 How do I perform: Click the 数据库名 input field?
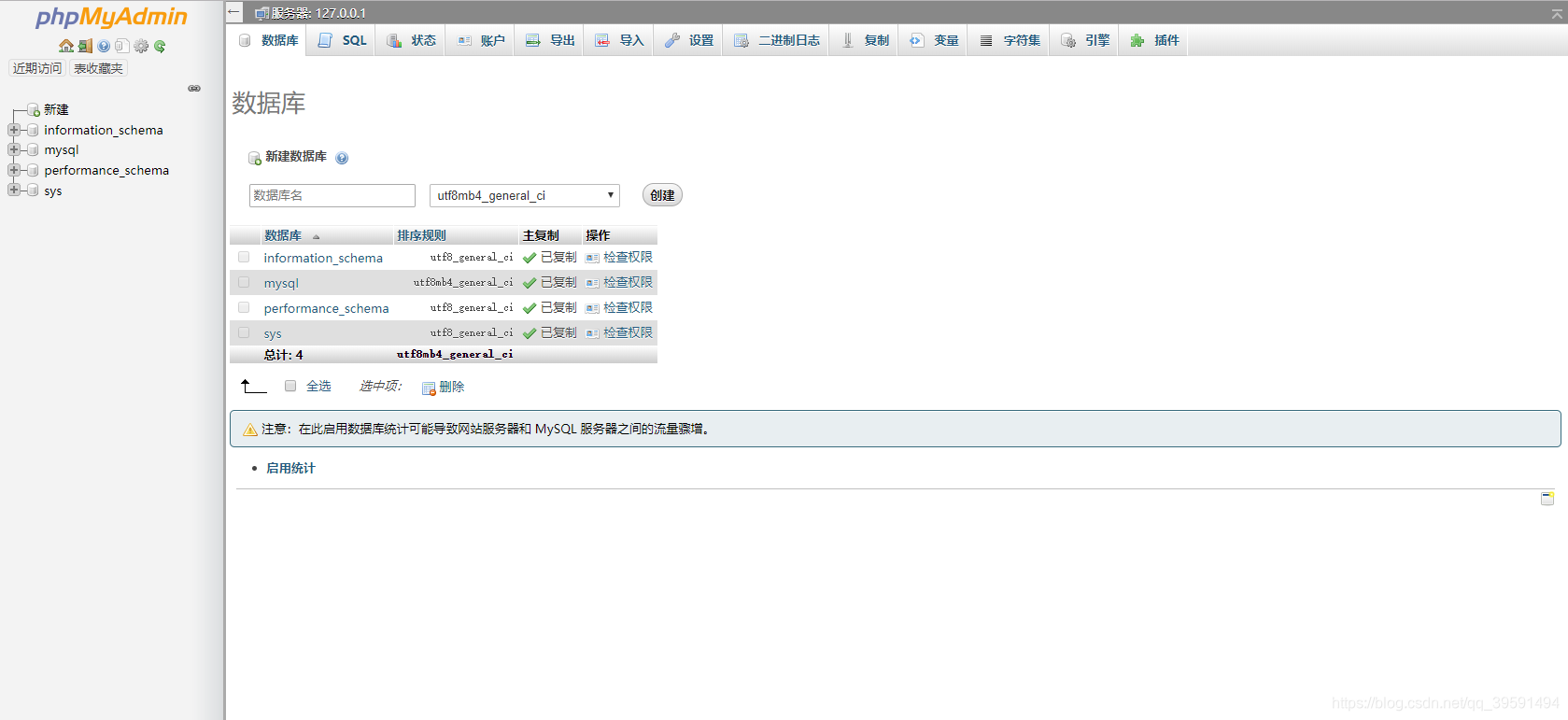[x=332, y=195]
